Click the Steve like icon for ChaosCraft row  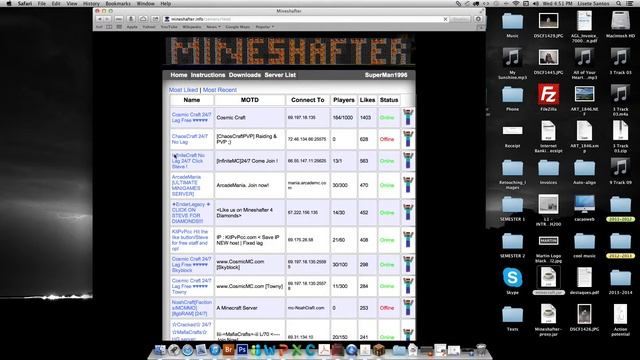[x=408, y=139]
